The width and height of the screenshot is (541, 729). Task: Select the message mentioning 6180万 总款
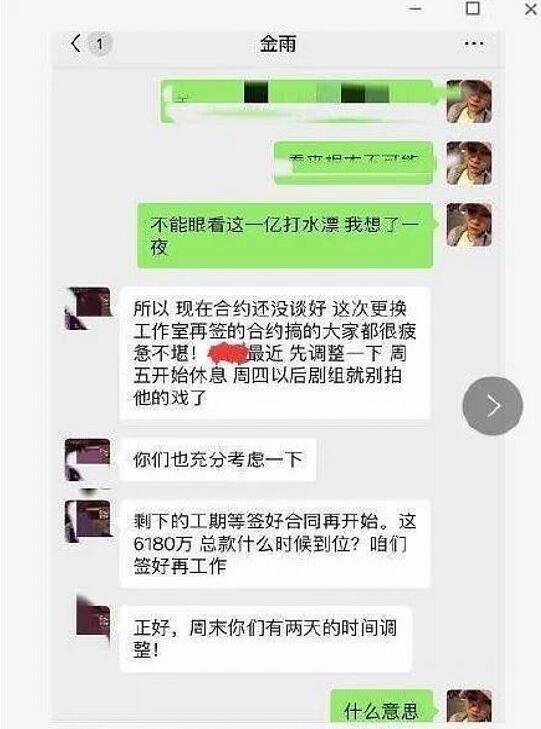click(x=275, y=543)
